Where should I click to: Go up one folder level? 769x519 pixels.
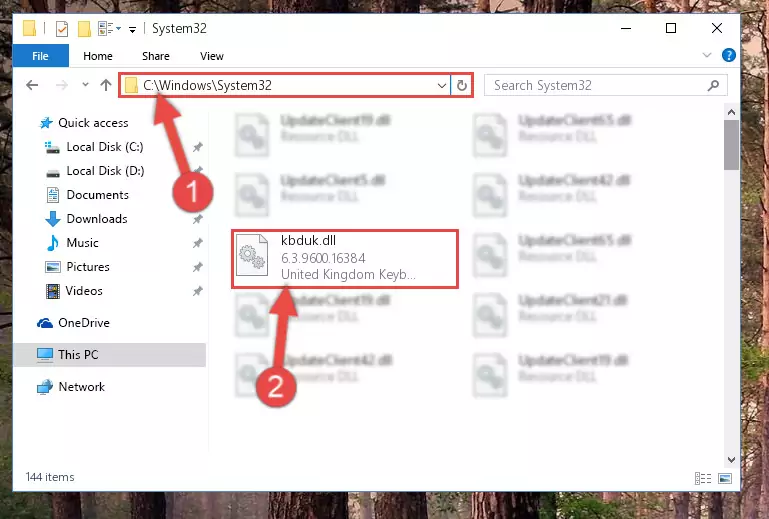105,85
